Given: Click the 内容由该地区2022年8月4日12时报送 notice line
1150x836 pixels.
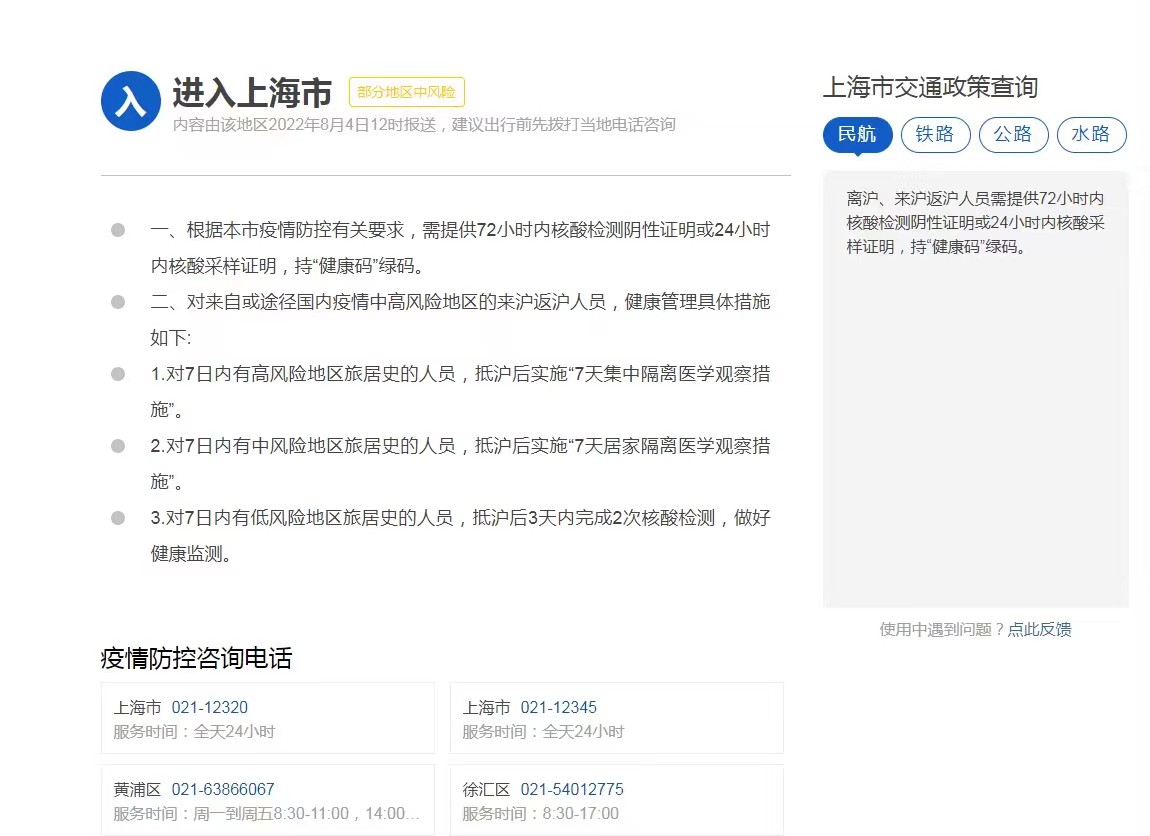Looking at the screenshot, I should (424, 125).
